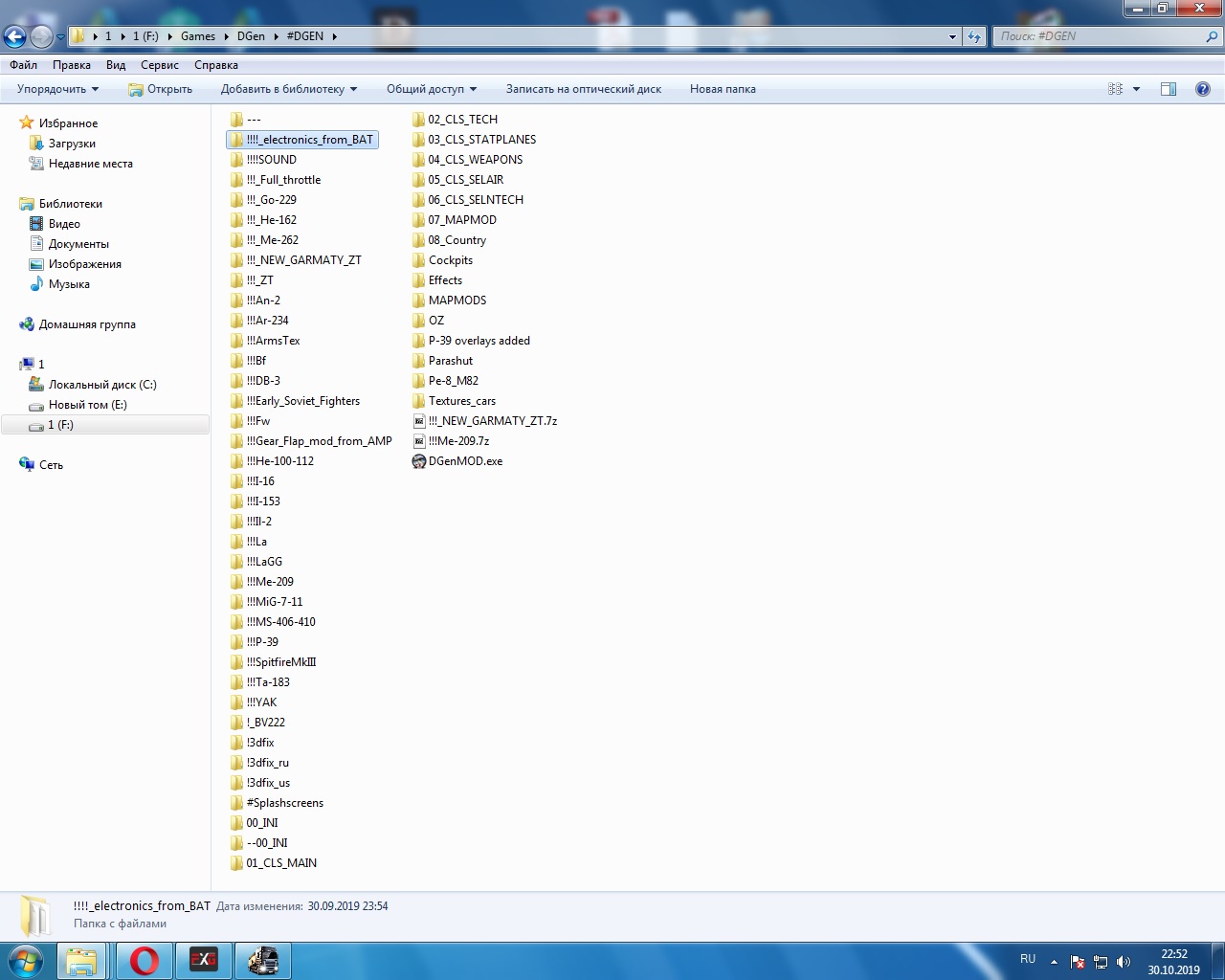Image resolution: width=1225 pixels, height=980 pixels.
Task: Select the 04_CLS_WEAPONS folder icon
Action: pyautogui.click(x=418, y=160)
